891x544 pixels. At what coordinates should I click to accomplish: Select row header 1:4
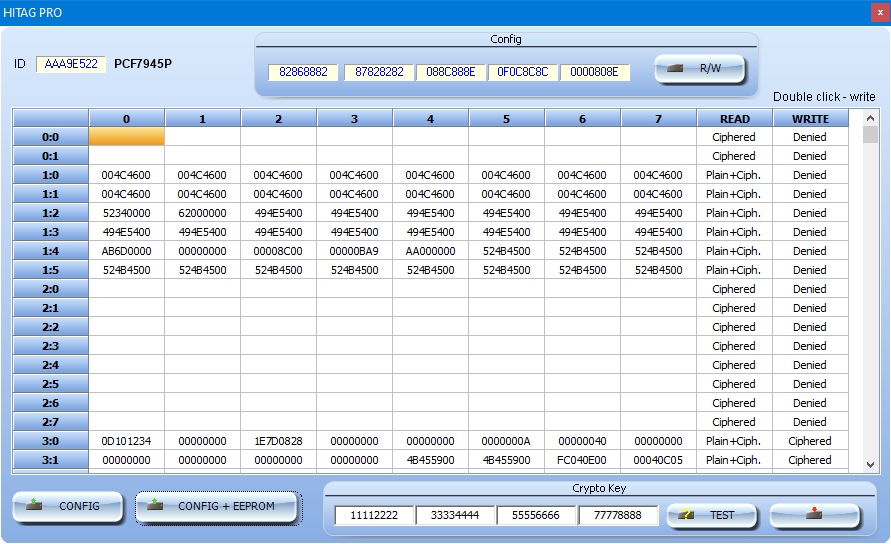(51, 251)
